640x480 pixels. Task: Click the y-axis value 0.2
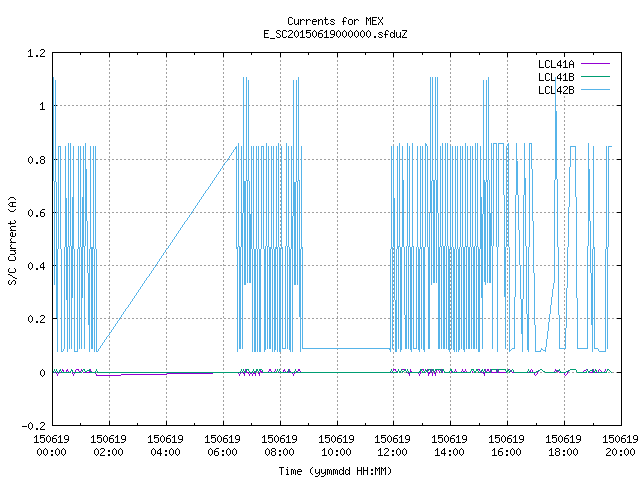36,319
